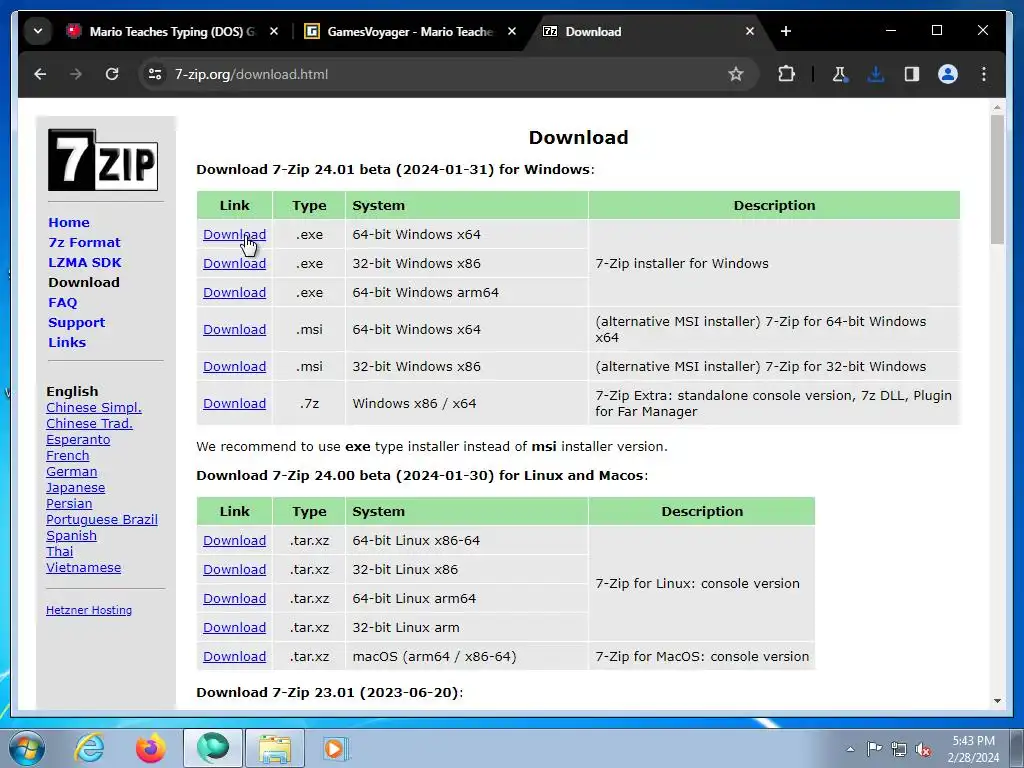Click the 7-Zip logo

[103, 160]
